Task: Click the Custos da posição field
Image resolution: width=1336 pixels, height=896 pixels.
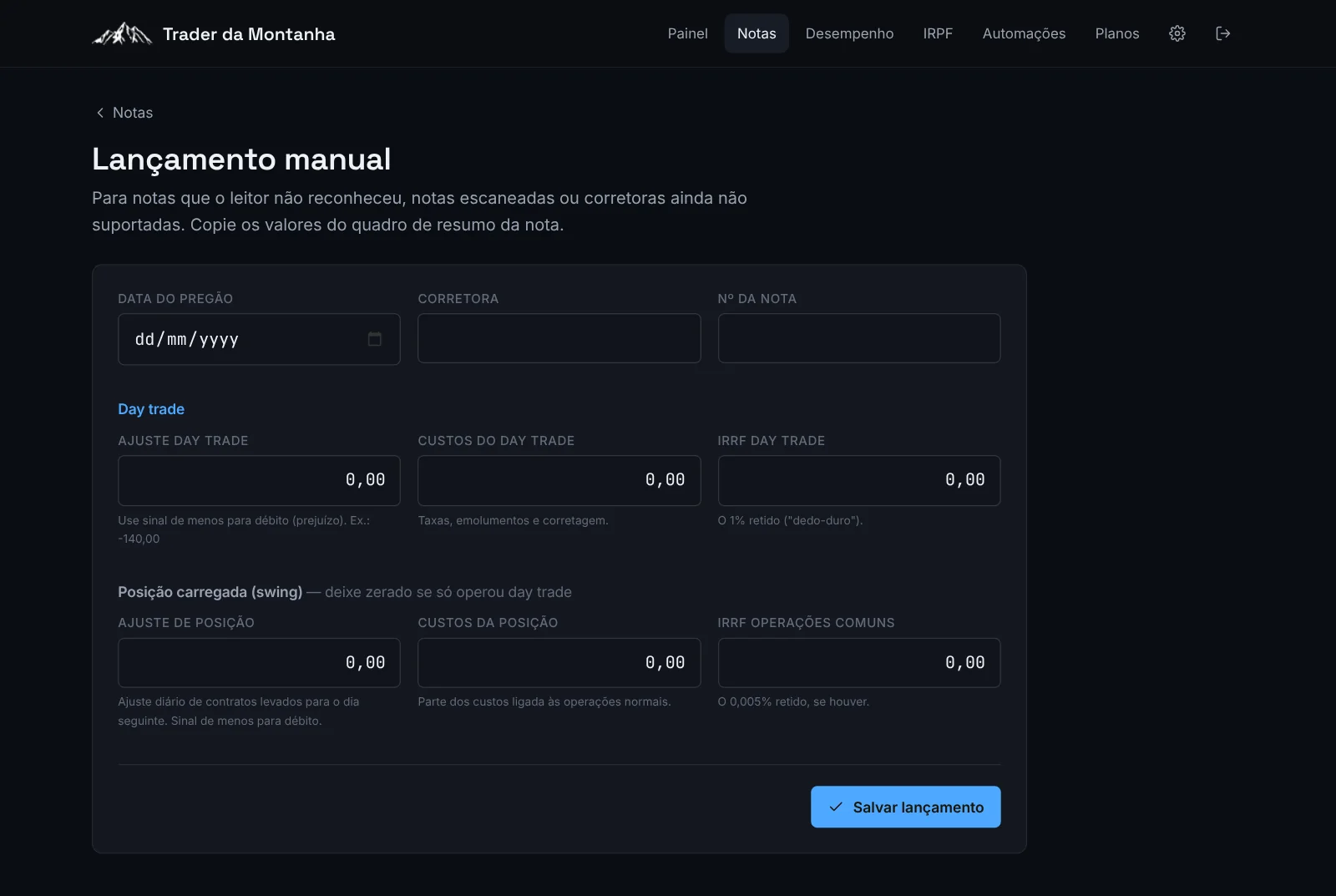Action: point(559,662)
